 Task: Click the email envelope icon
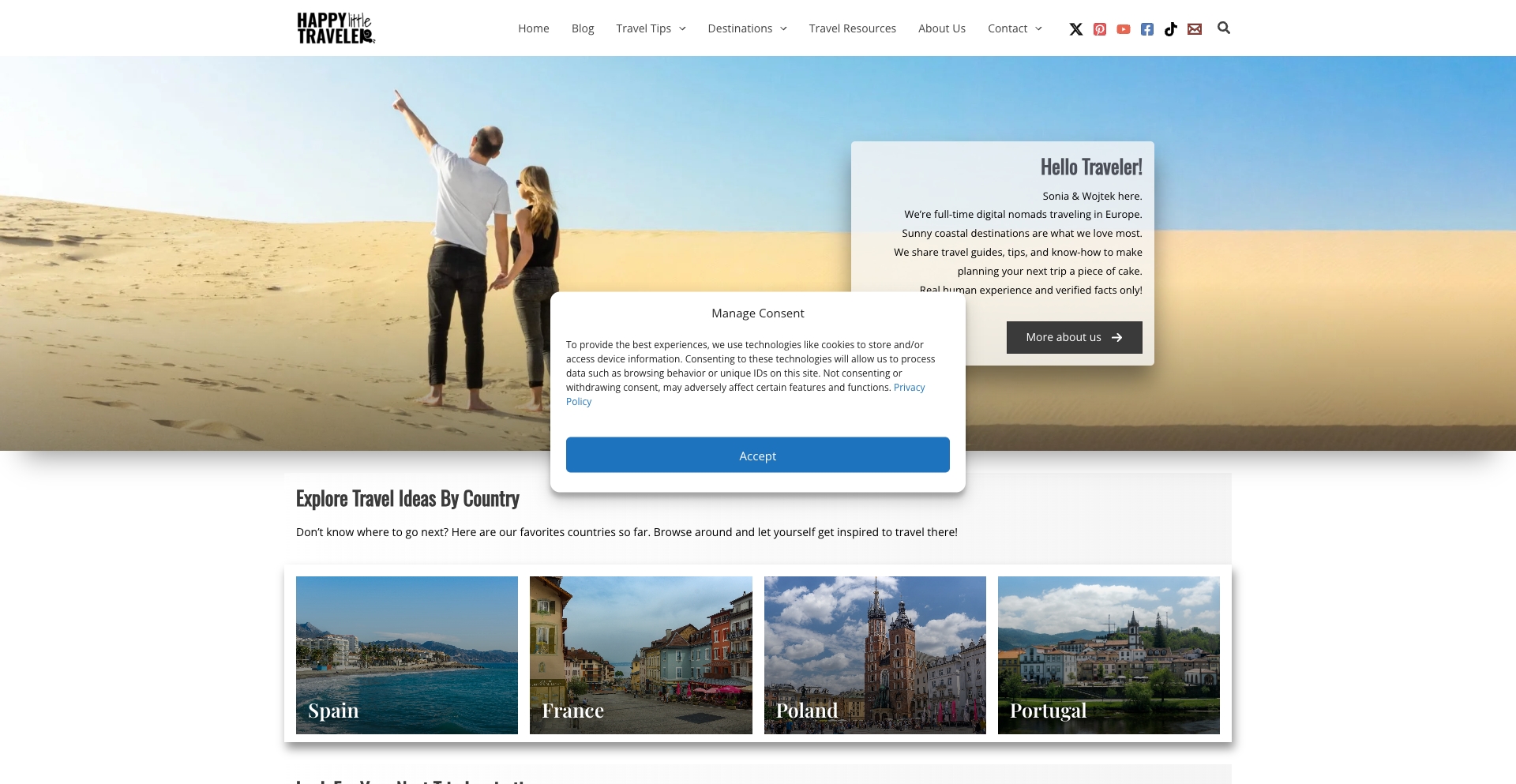point(1194,28)
